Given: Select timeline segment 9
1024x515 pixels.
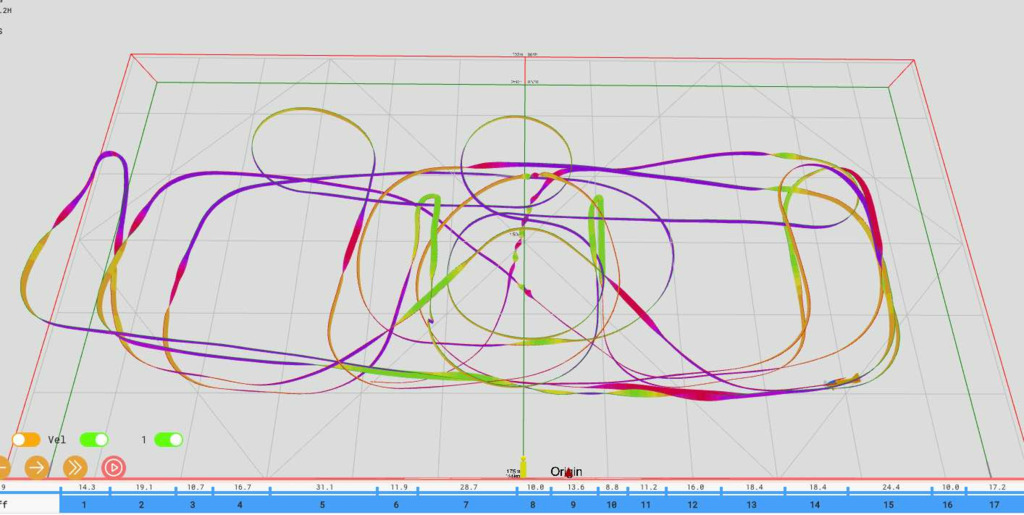Looking at the screenshot, I should point(573,505).
